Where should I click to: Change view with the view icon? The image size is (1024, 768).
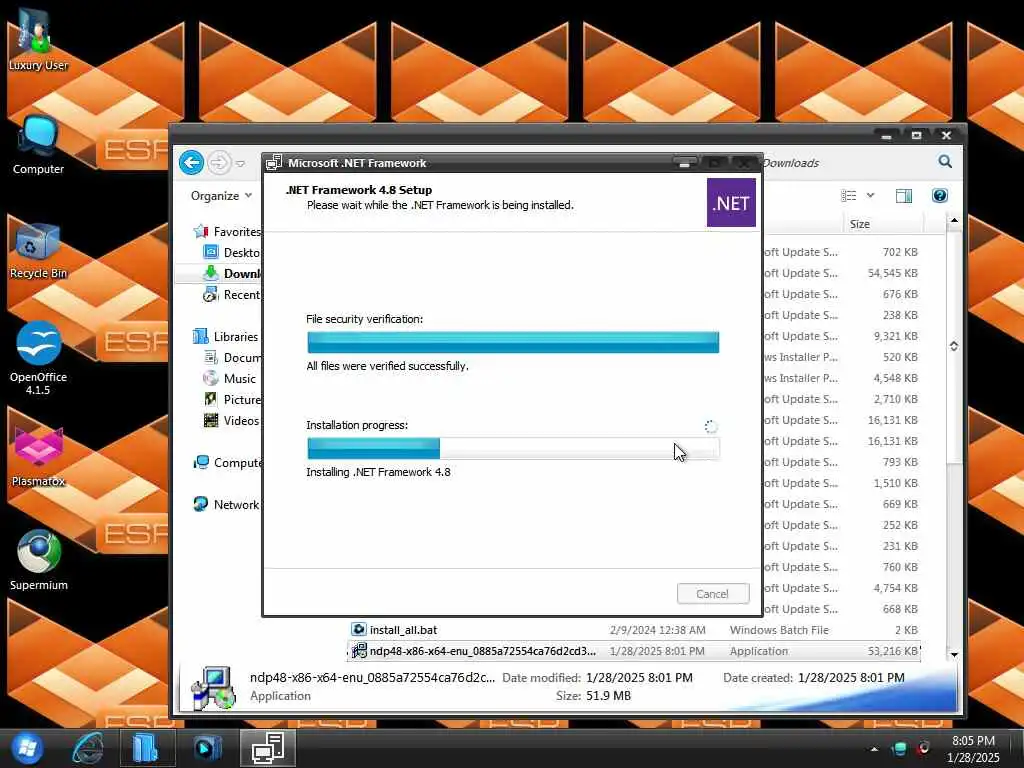pyautogui.click(x=849, y=195)
